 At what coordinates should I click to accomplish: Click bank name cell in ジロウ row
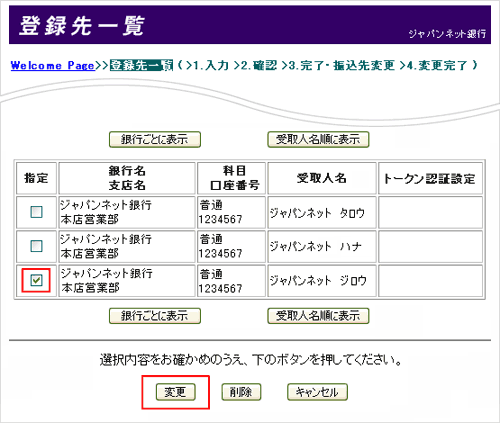(127, 281)
